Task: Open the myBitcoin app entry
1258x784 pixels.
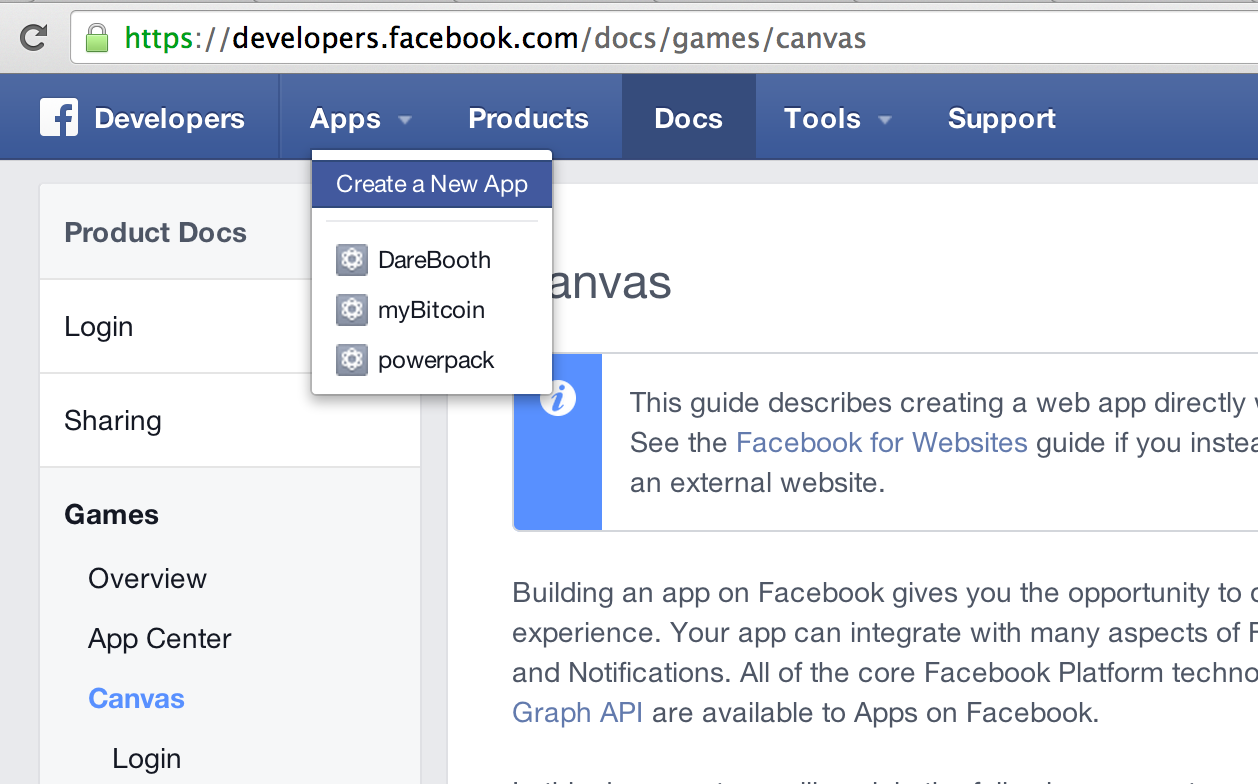Action: click(432, 310)
